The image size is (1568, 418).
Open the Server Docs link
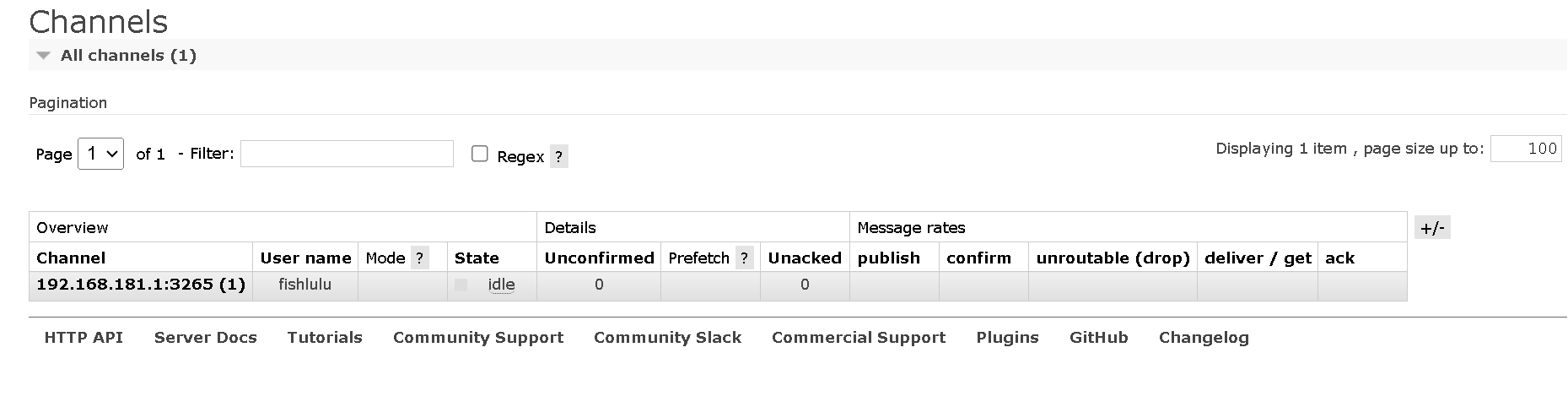[x=205, y=338]
